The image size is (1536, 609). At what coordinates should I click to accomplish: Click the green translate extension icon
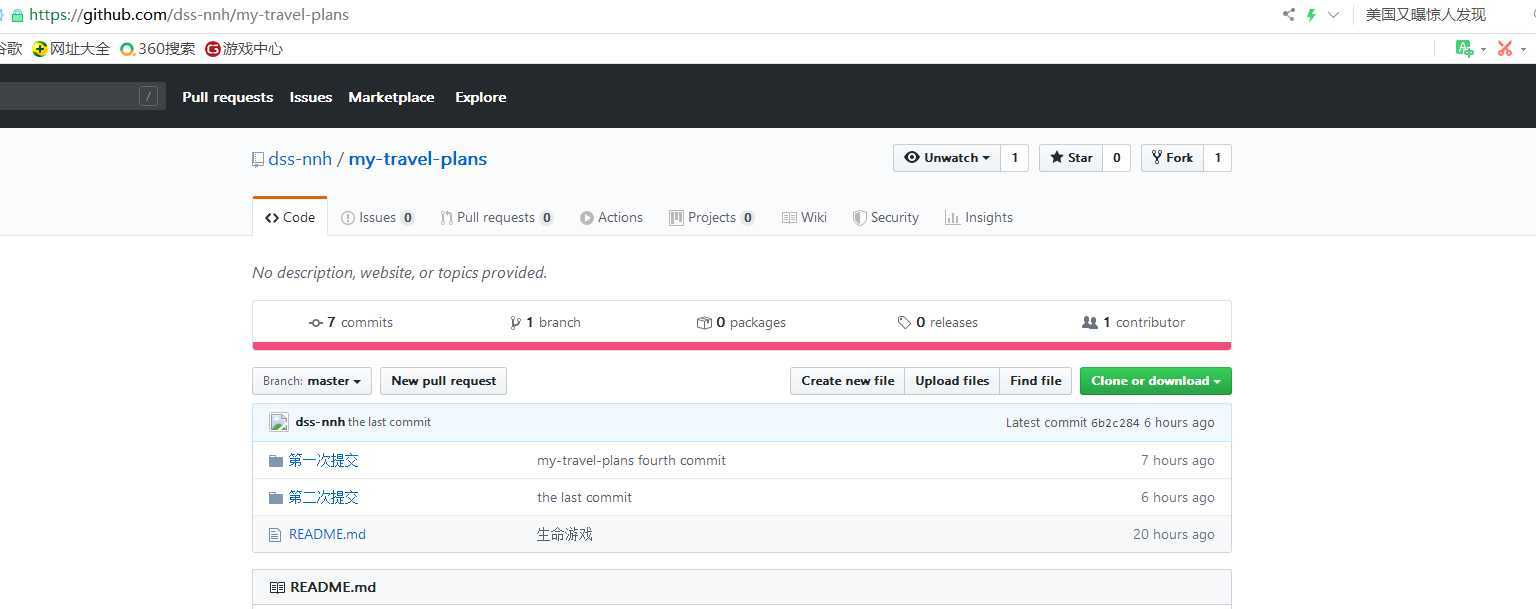click(x=1464, y=48)
